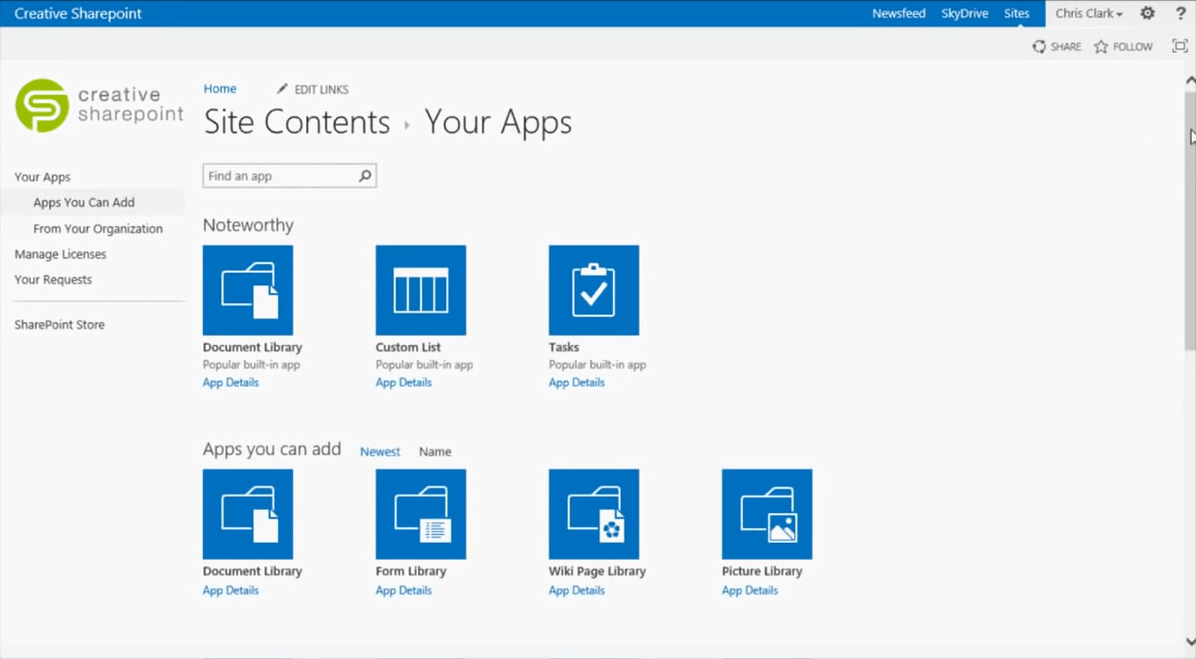Click the Creative Sharepoint suite bar title
This screenshot has height=659, width=1196.
(78, 13)
